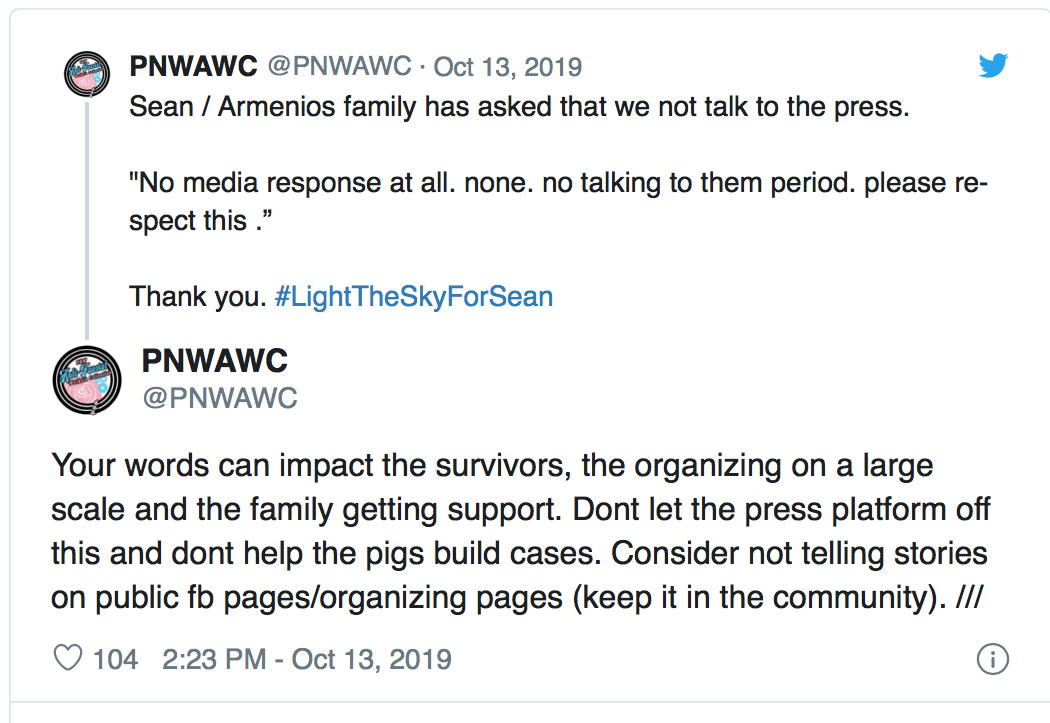
Task: Click the gray @PNWAWC handle beside the date
Action: 340,66
